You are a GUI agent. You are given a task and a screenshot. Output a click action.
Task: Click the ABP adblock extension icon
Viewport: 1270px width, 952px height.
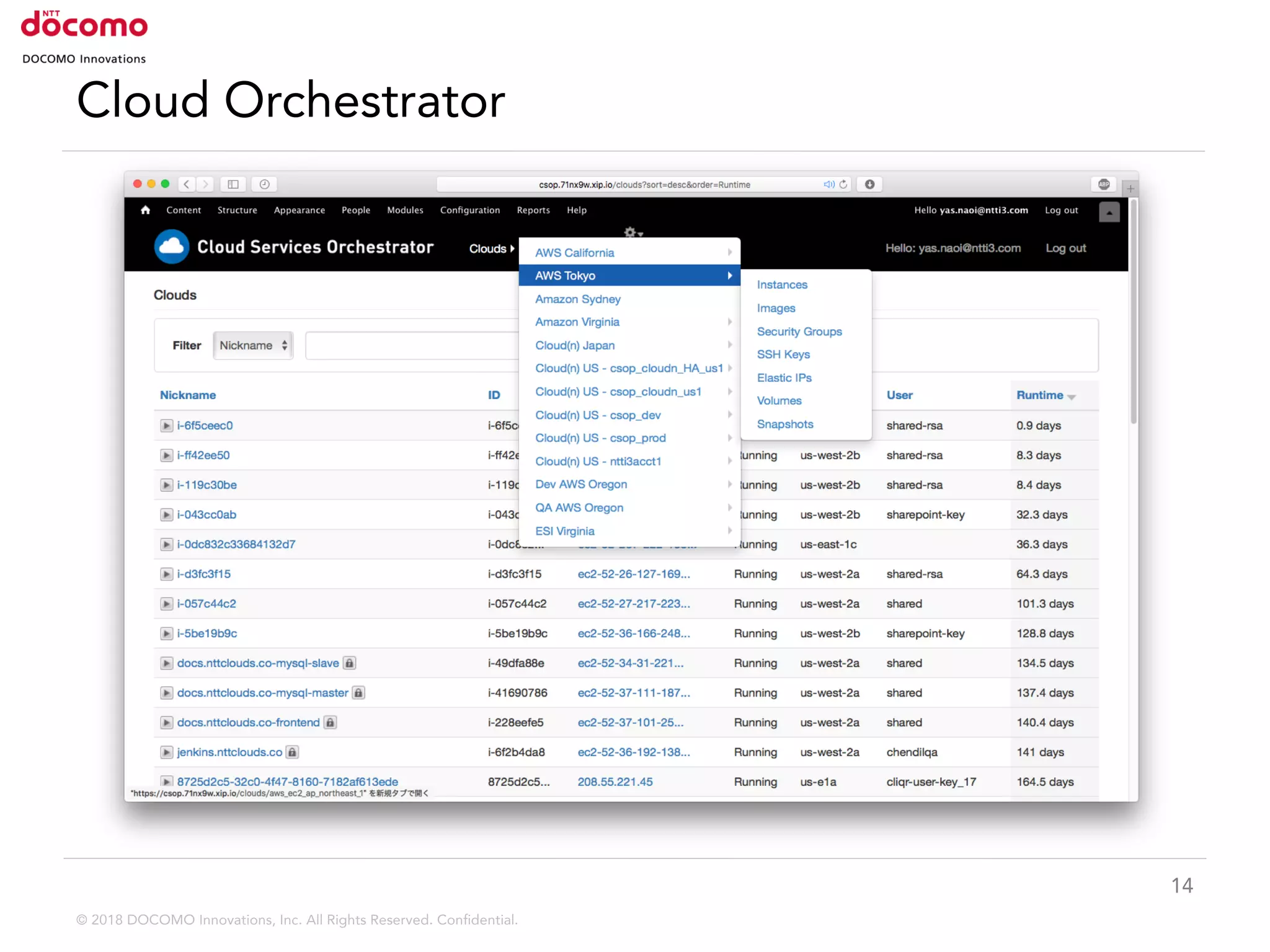1104,184
